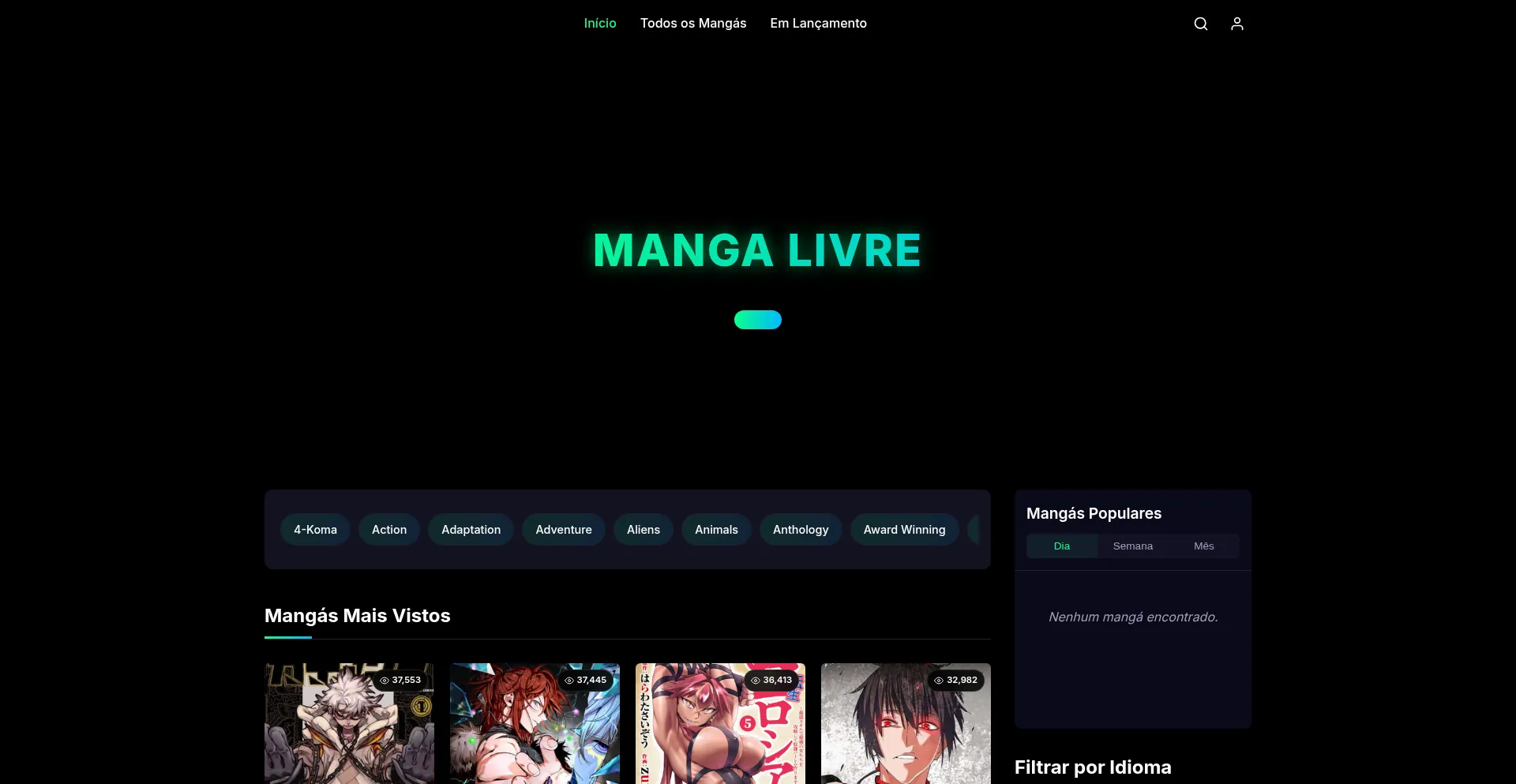Click the 37,445 view count badge

(x=586, y=681)
